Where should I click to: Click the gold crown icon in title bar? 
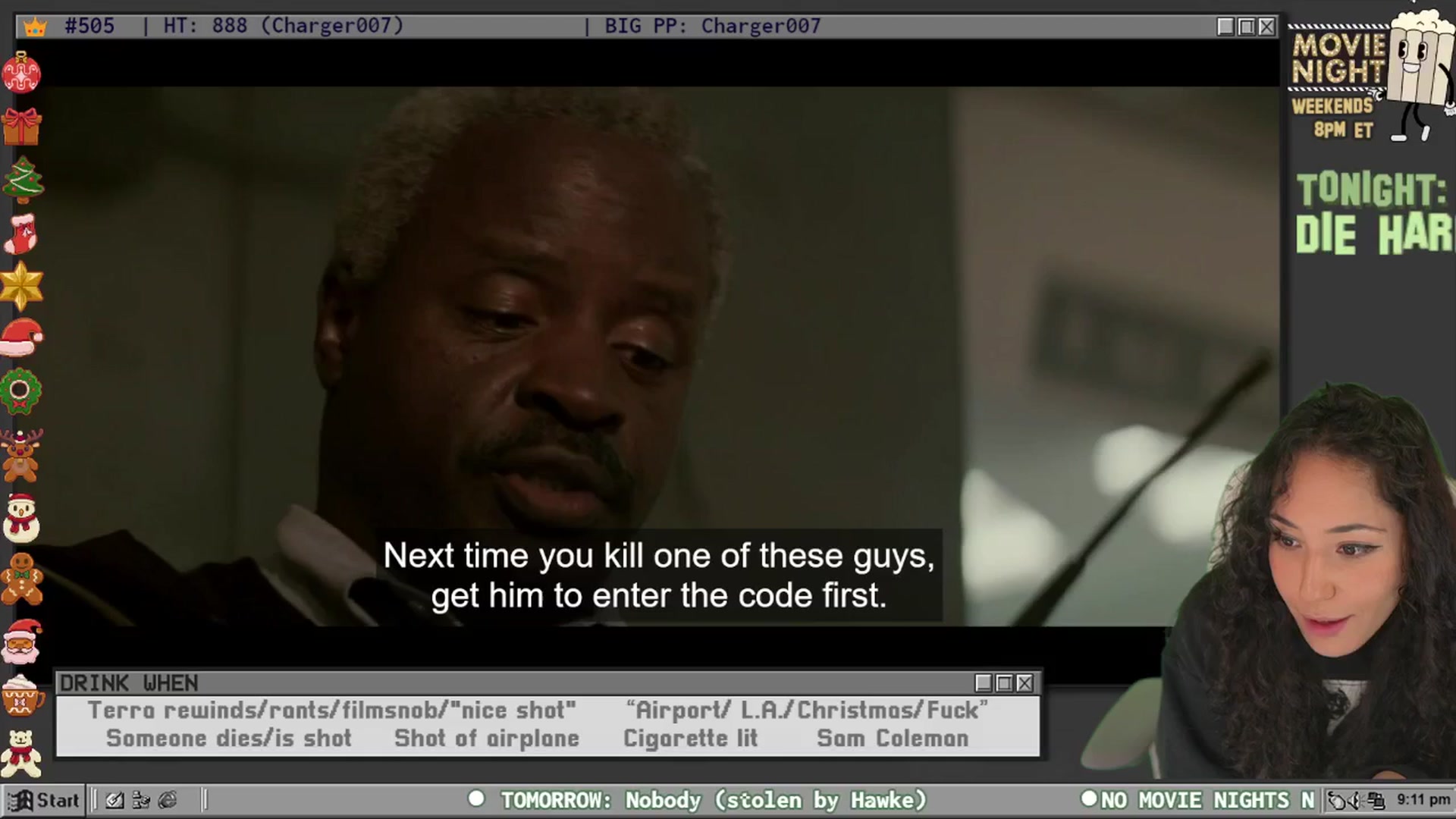(x=35, y=27)
